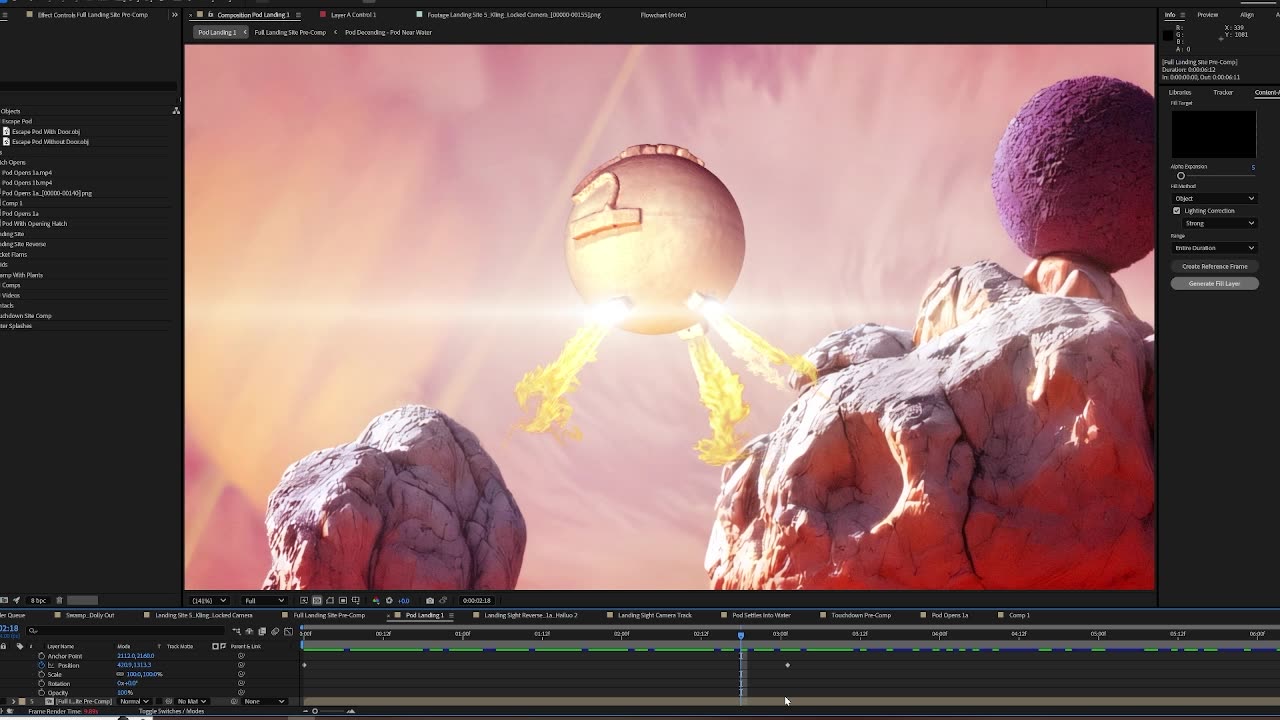Show last snapshot icon

443,600
